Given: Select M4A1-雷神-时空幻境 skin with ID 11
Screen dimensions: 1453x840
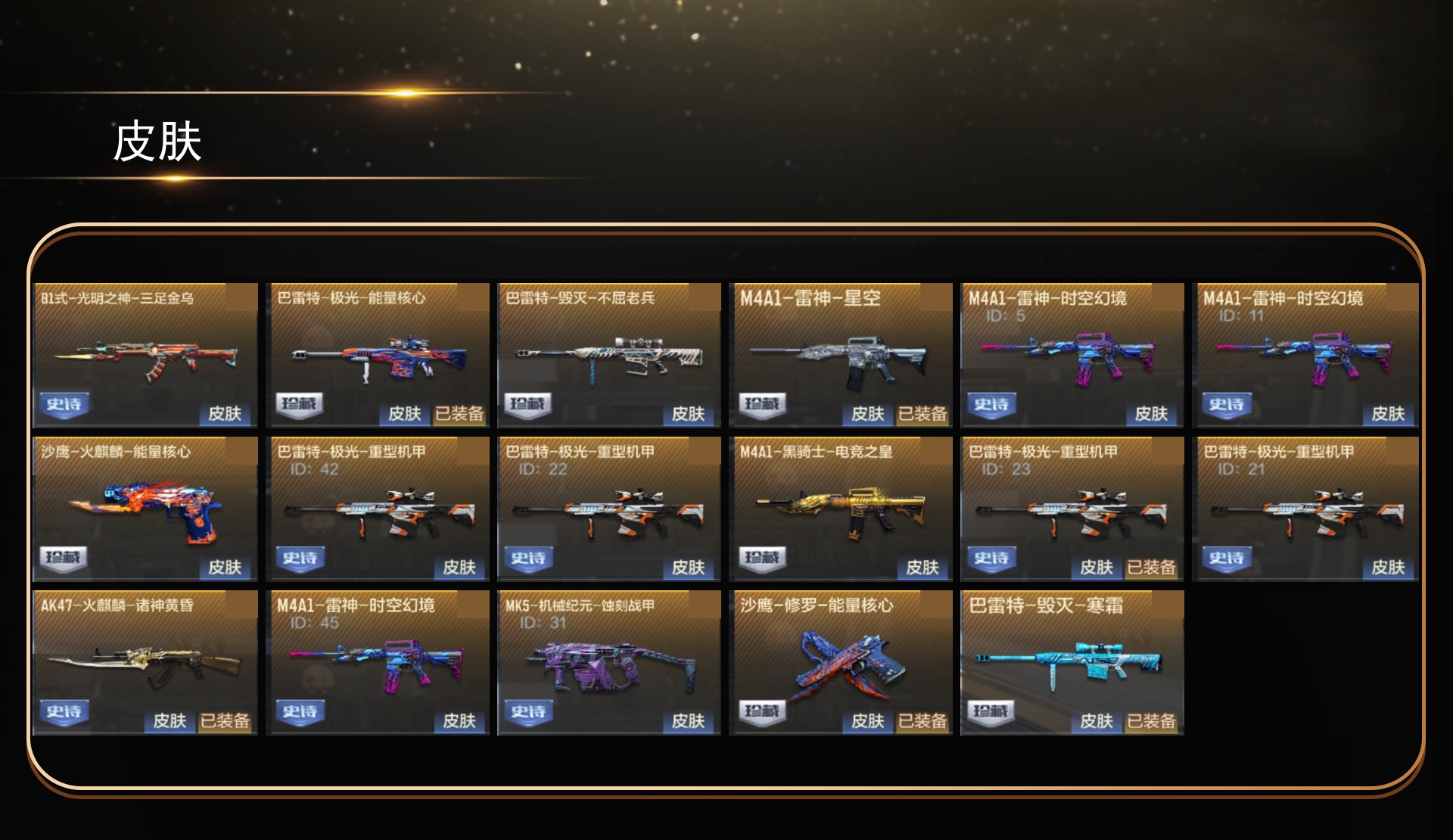Looking at the screenshot, I should point(1305,355).
